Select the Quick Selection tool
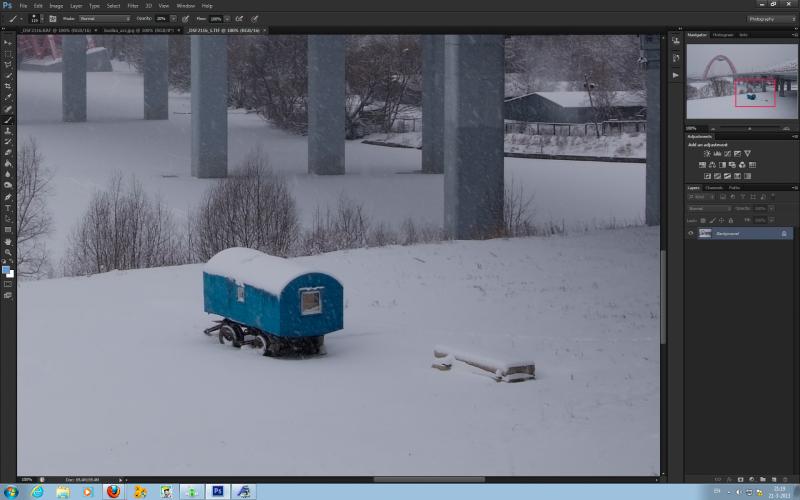 pyautogui.click(x=8, y=76)
